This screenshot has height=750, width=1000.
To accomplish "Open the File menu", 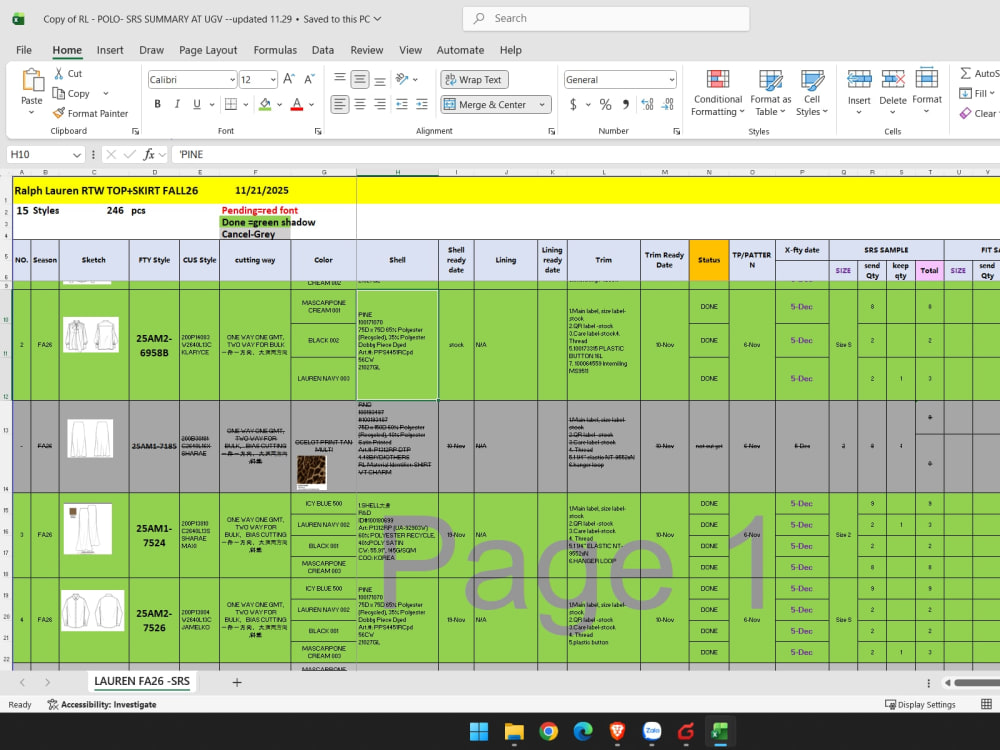I will coord(24,50).
